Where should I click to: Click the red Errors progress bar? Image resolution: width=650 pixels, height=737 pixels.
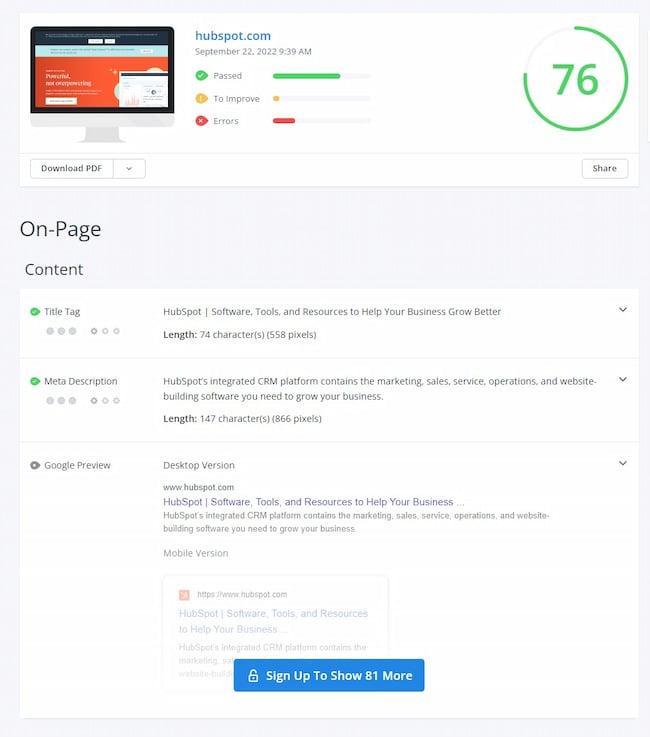[321, 121]
